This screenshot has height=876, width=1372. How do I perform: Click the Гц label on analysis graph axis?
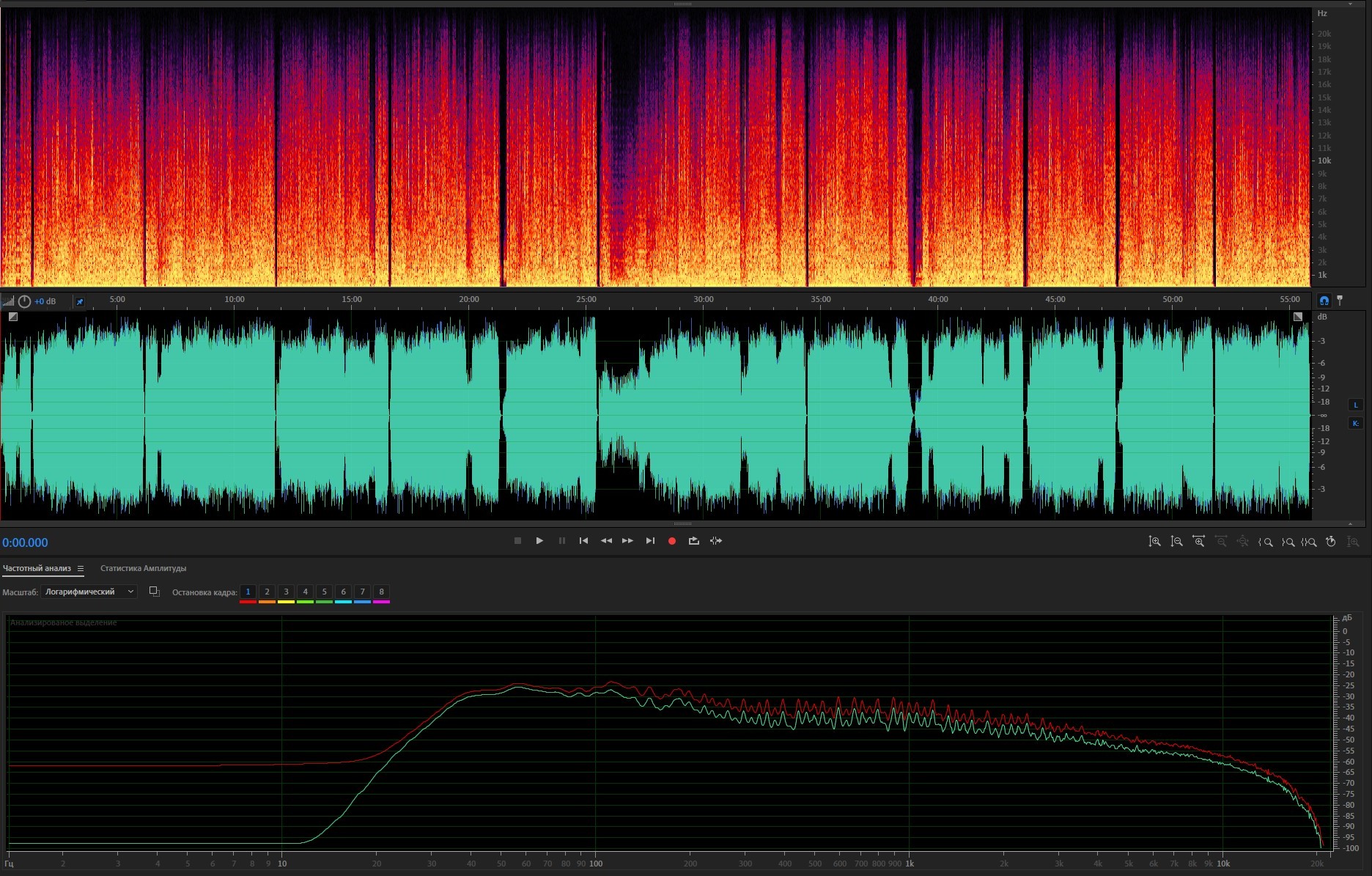pyautogui.click(x=9, y=864)
